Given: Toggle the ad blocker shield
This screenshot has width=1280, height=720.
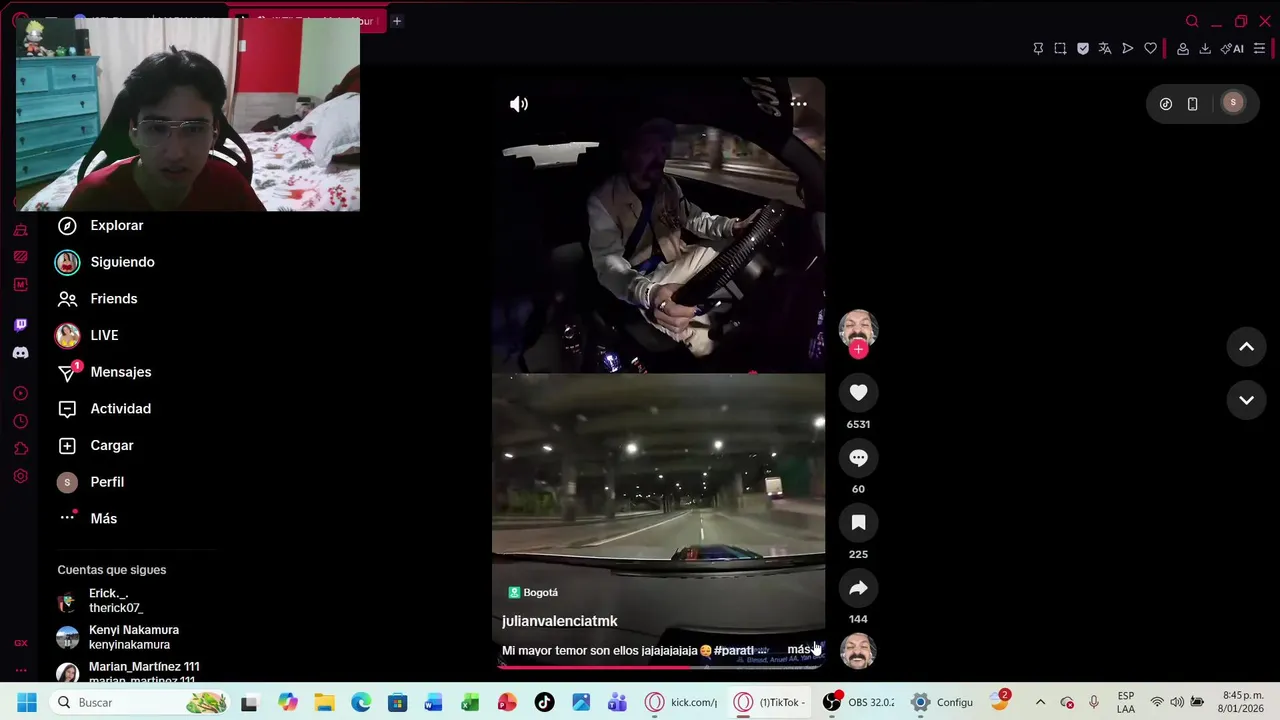Looking at the screenshot, I should tap(1083, 49).
